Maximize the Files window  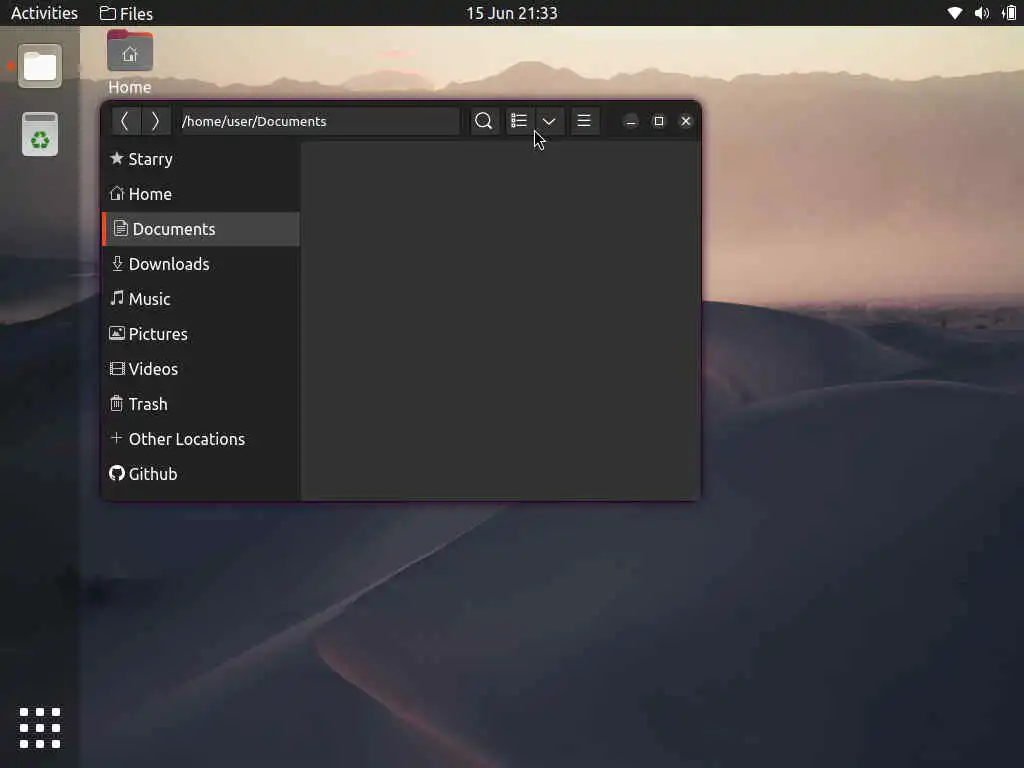tap(658, 121)
